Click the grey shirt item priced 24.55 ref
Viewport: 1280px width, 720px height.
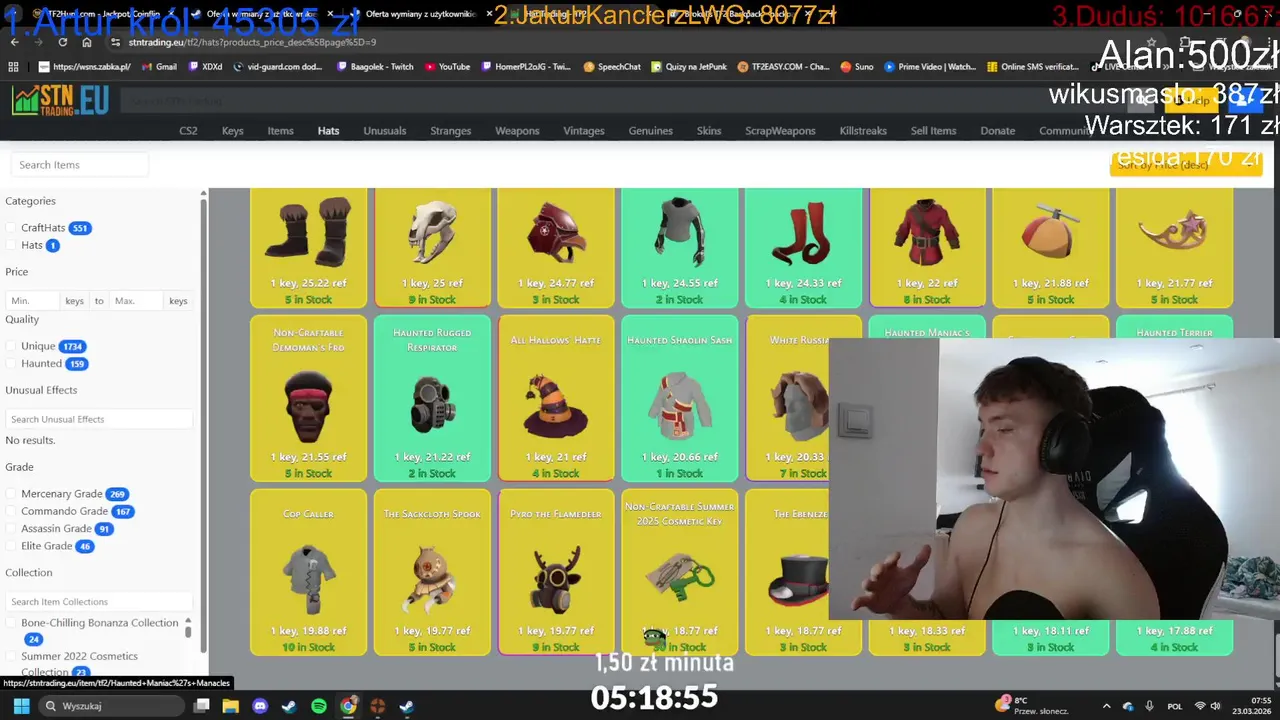coord(680,247)
